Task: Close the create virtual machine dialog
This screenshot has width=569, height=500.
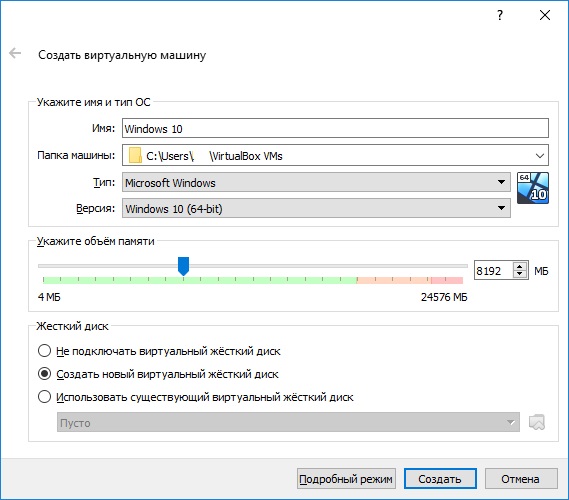Action: point(545,15)
